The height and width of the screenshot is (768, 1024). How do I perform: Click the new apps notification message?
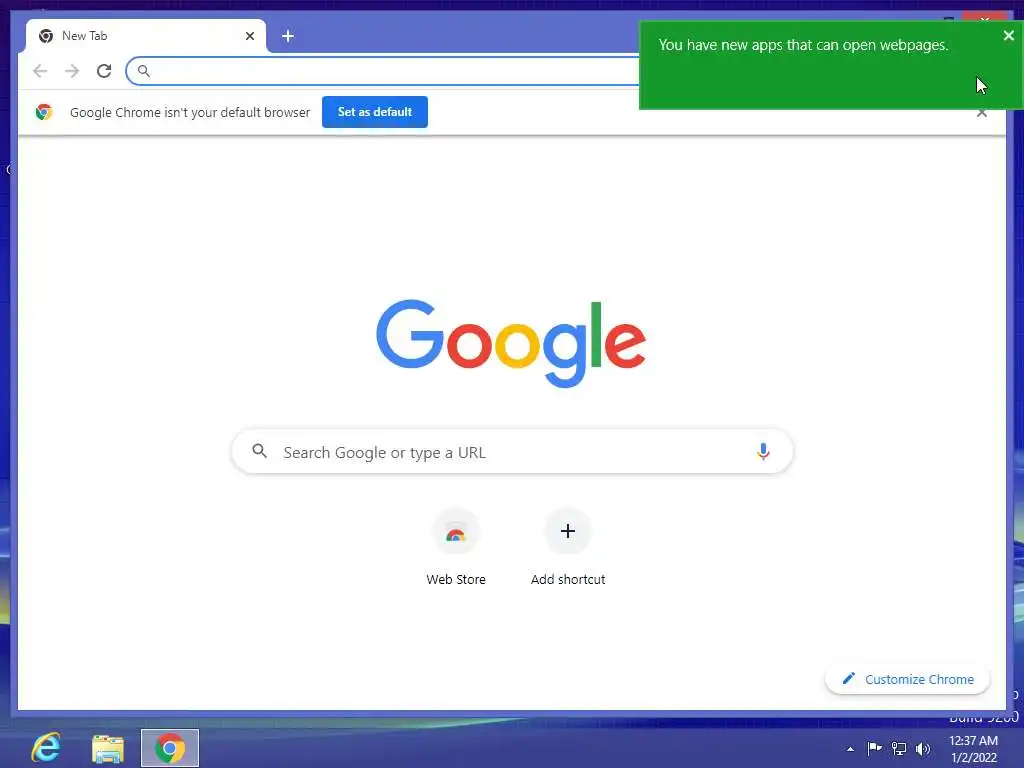click(x=803, y=45)
